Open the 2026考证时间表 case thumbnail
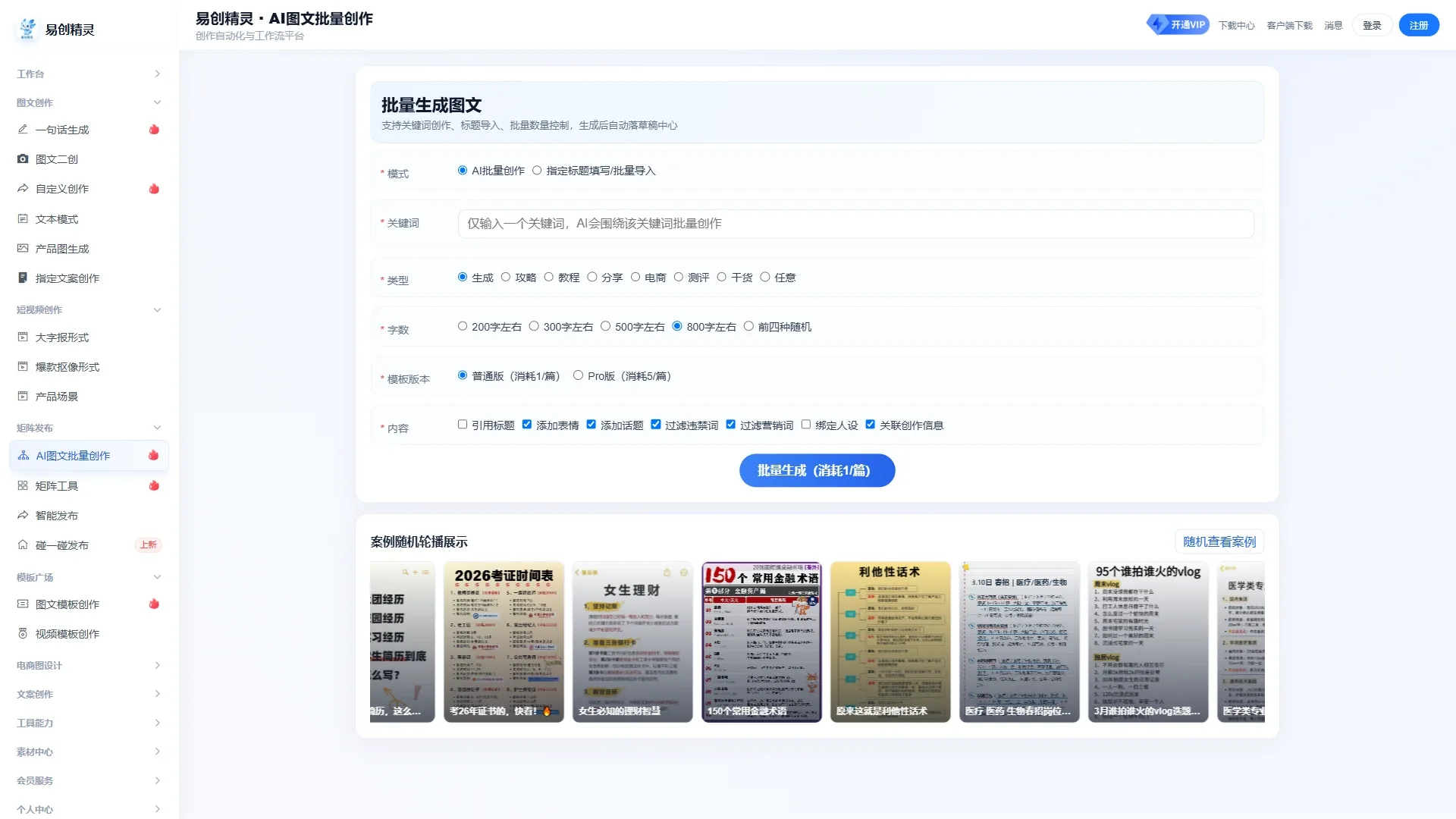The width and height of the screenshot is (1456, 819). 504,642
